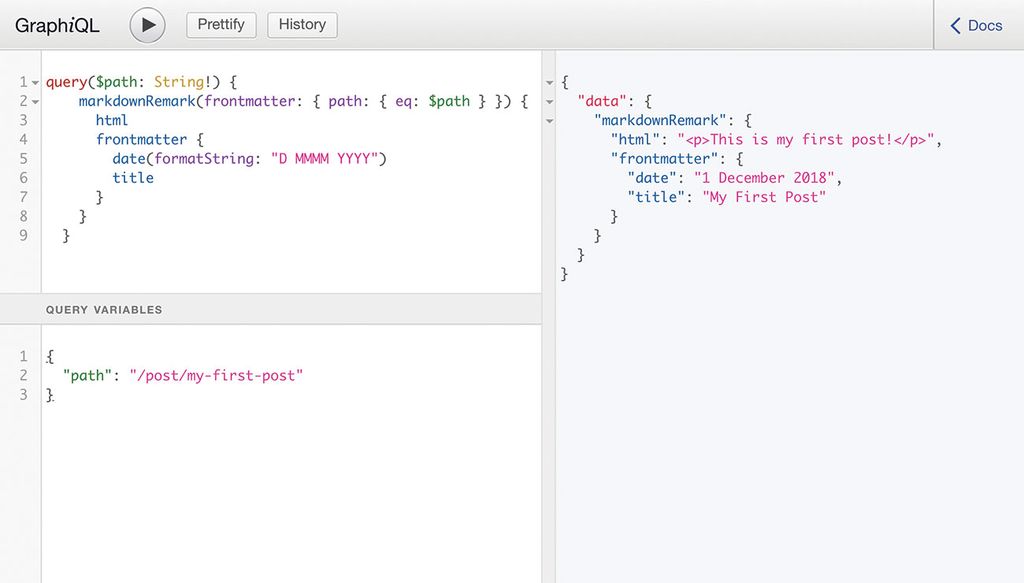Click line number 3 in the editor gutter
The image size is (1024, 583).
pos(22,119)
